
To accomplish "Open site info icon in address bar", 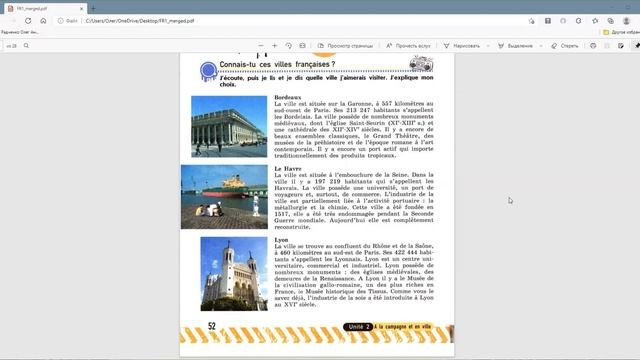I will pyautogui.click(x=60, y=21).
